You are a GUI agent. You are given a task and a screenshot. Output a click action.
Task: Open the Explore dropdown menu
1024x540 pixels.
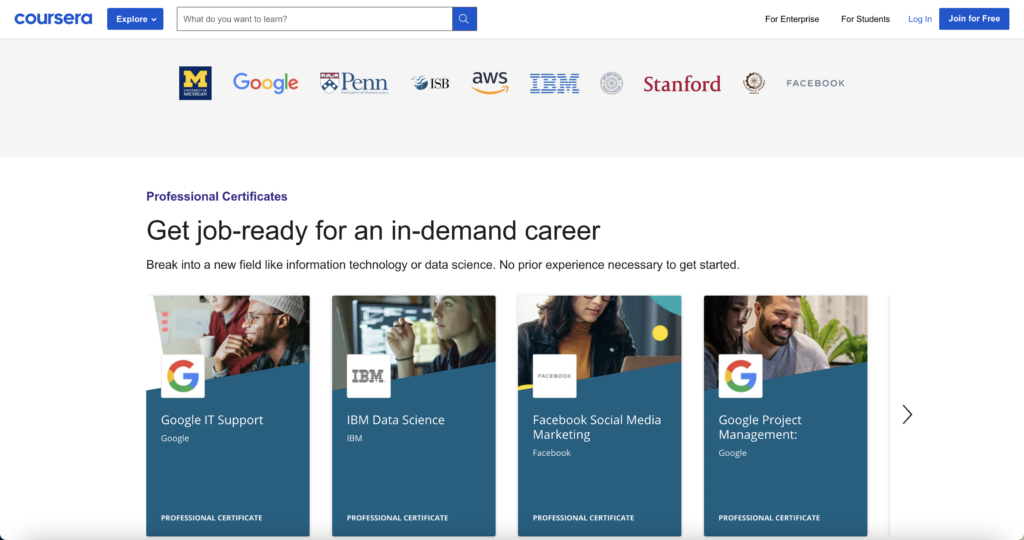(x=135, y=19)
